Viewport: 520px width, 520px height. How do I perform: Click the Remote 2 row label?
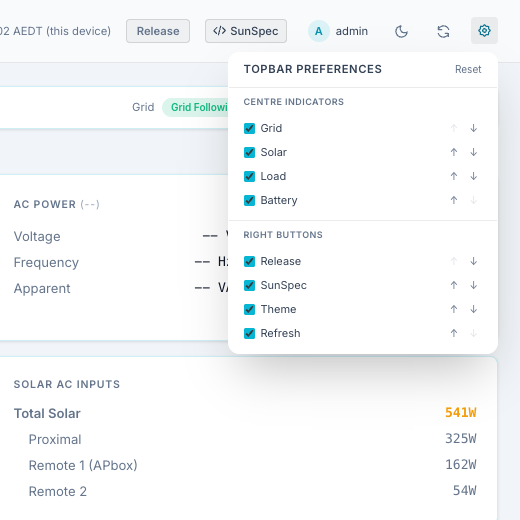(58, 491)
